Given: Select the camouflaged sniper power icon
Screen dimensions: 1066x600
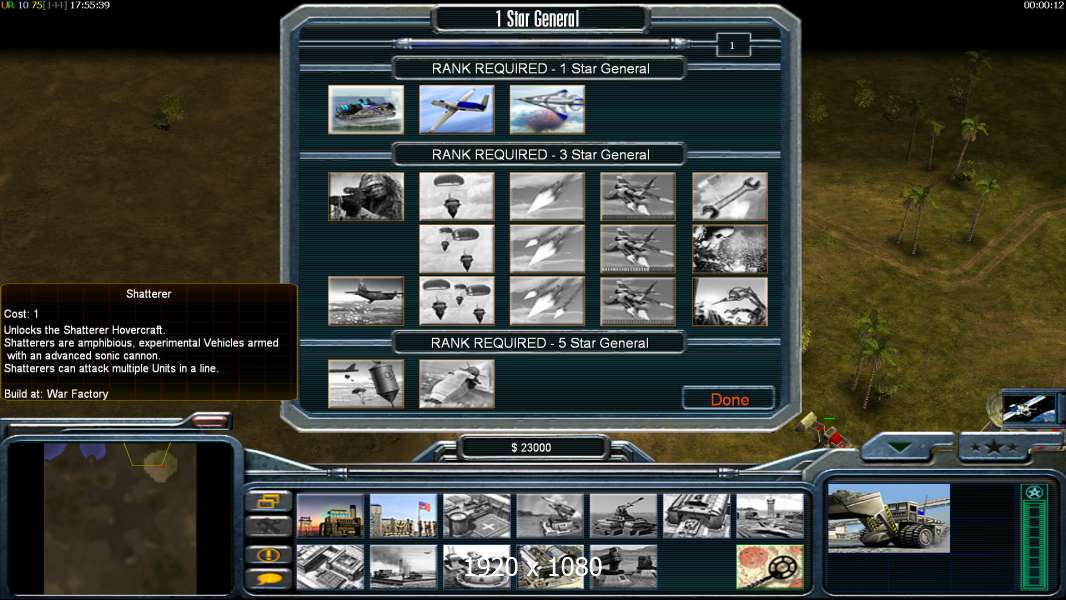Looking at the screenshot, I should click(366, 196).
